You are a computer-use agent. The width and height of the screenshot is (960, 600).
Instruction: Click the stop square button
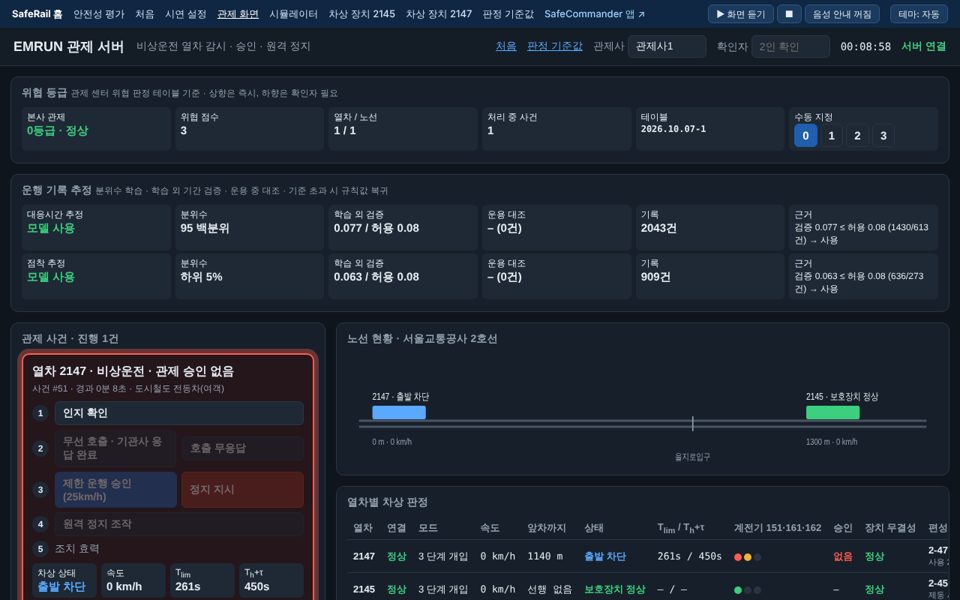pyautogui.click(x=789, y=13)
